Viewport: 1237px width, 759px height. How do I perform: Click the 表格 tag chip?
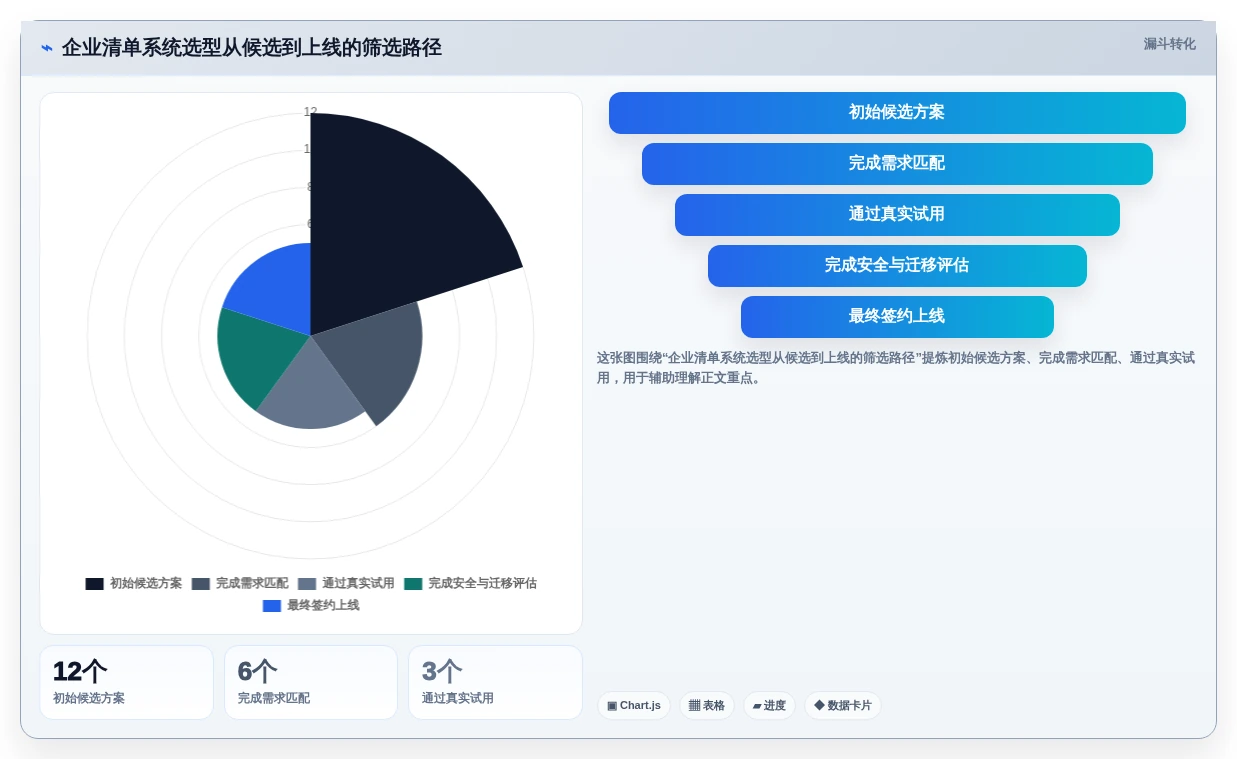707,706
